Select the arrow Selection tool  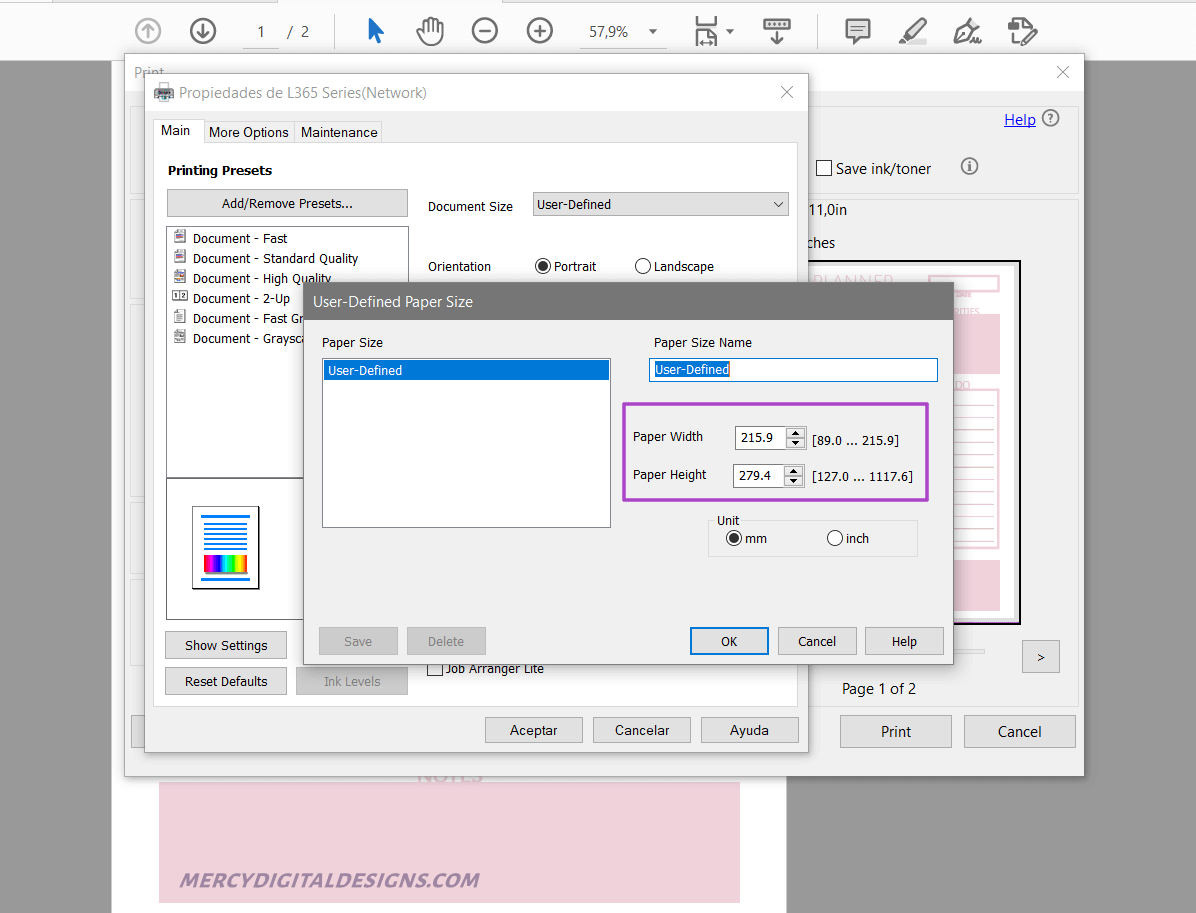tap(375, 30)
